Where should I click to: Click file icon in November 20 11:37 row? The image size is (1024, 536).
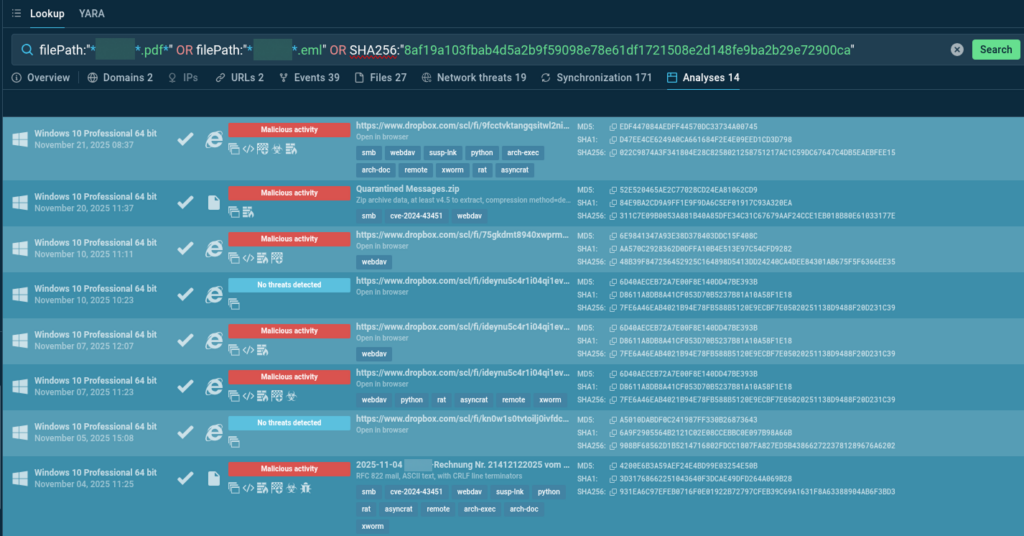click(x=213, y=202)
